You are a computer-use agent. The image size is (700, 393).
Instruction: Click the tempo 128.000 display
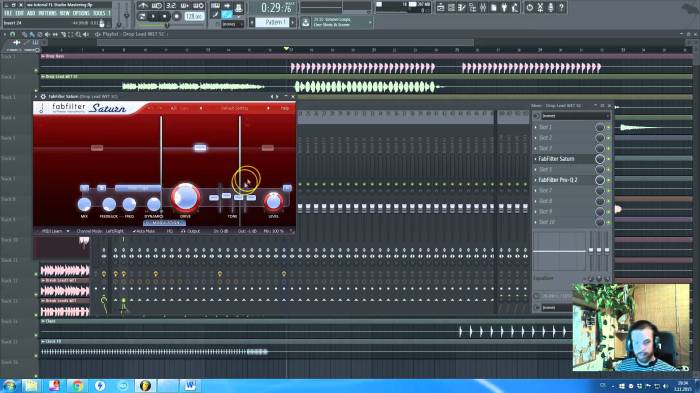pos(194,17)
